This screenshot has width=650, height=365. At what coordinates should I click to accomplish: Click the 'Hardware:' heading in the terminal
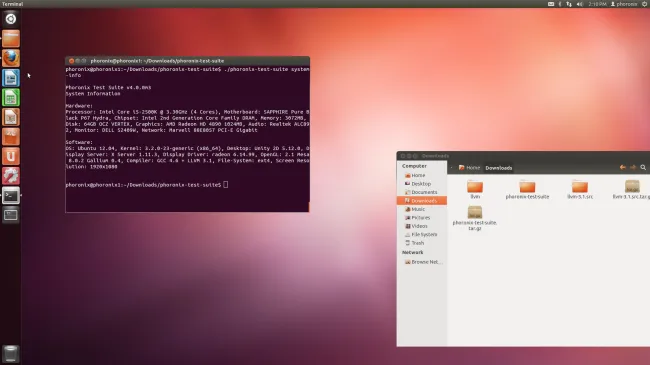(79, 106)
